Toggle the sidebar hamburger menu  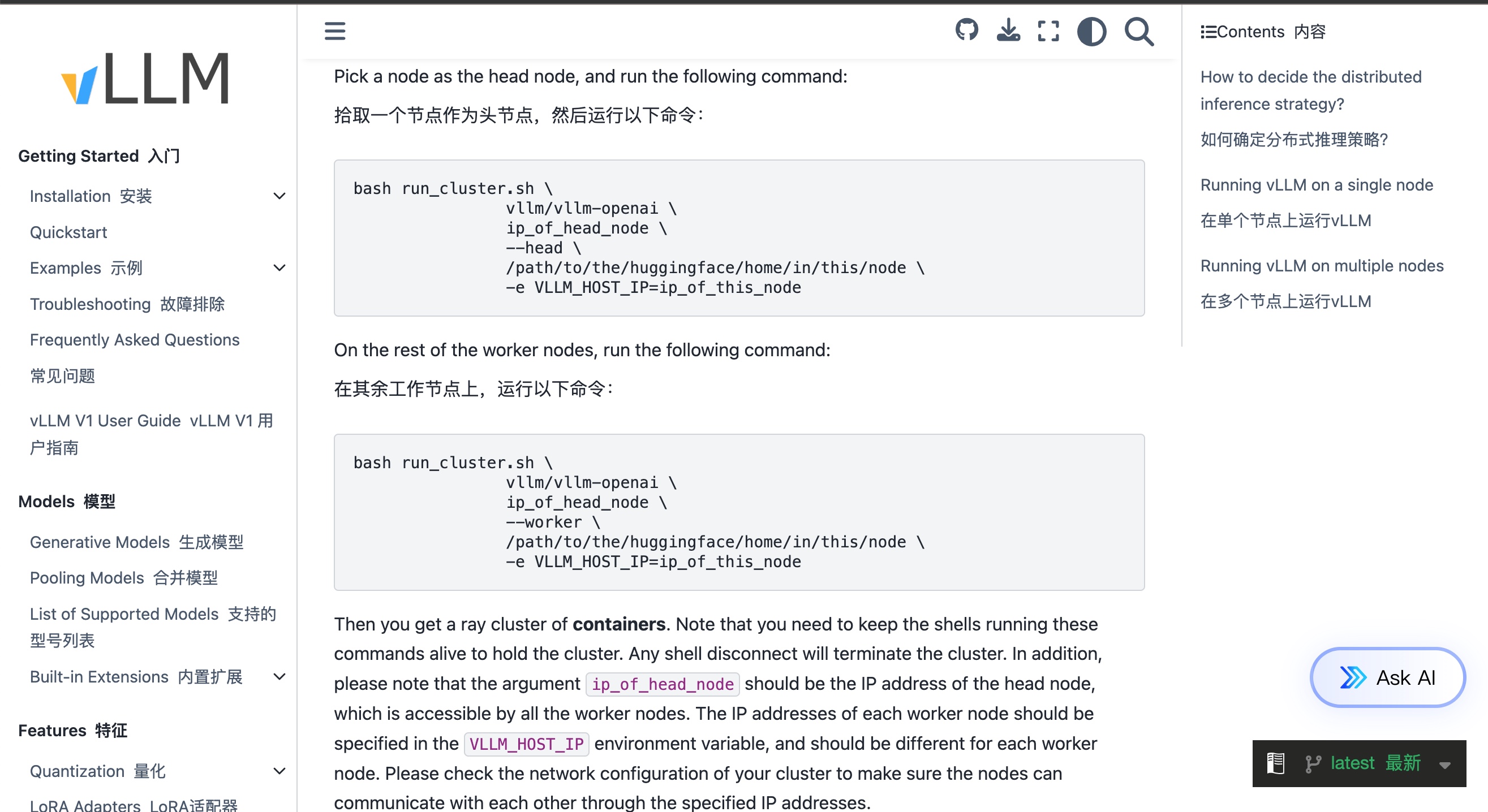[334, 31]
